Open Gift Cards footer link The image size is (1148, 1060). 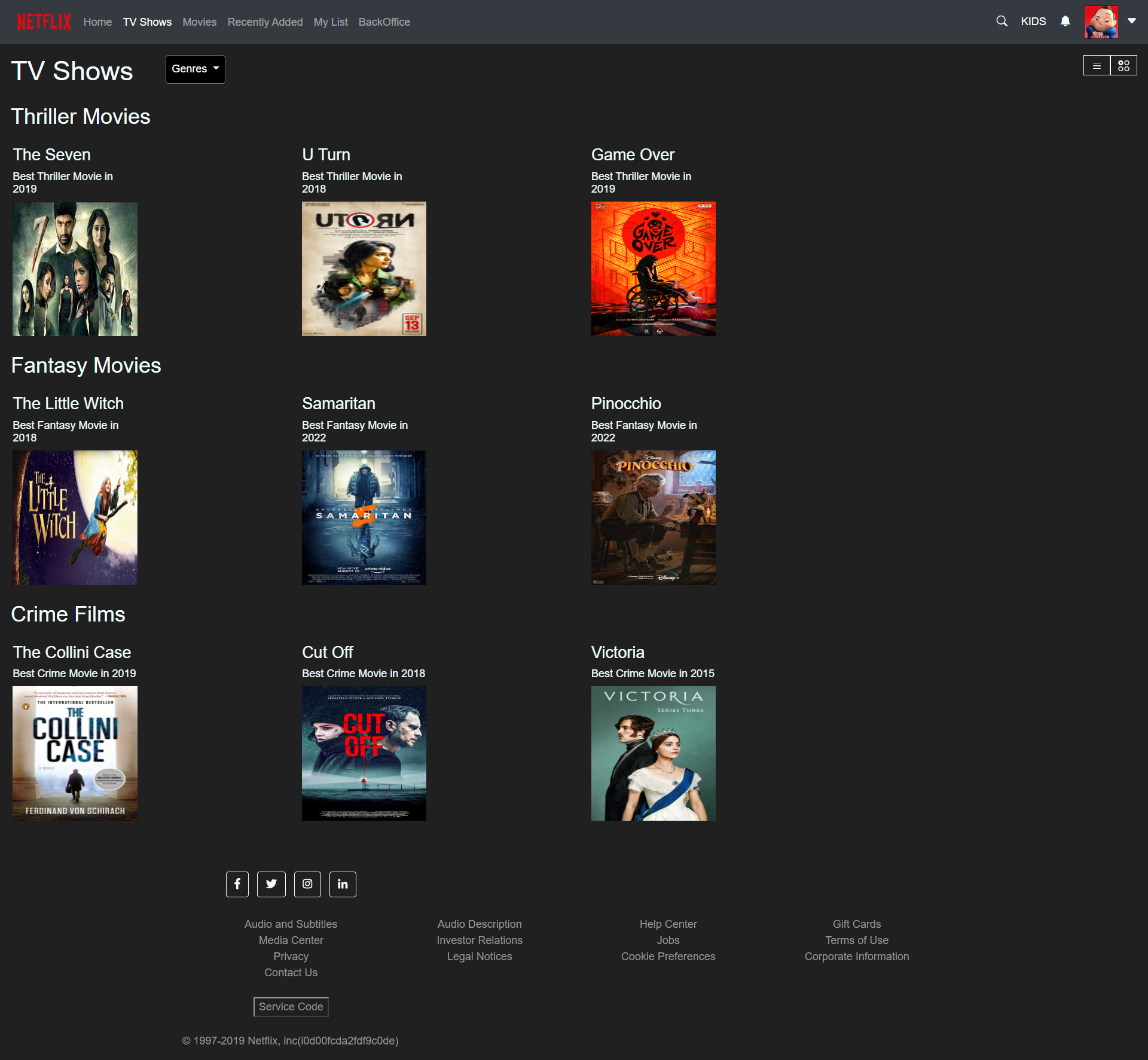point(857,924)
